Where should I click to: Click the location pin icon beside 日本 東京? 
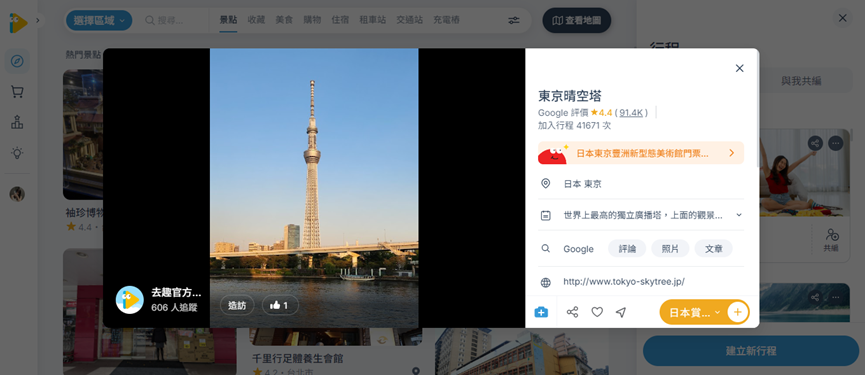[546, 184]
